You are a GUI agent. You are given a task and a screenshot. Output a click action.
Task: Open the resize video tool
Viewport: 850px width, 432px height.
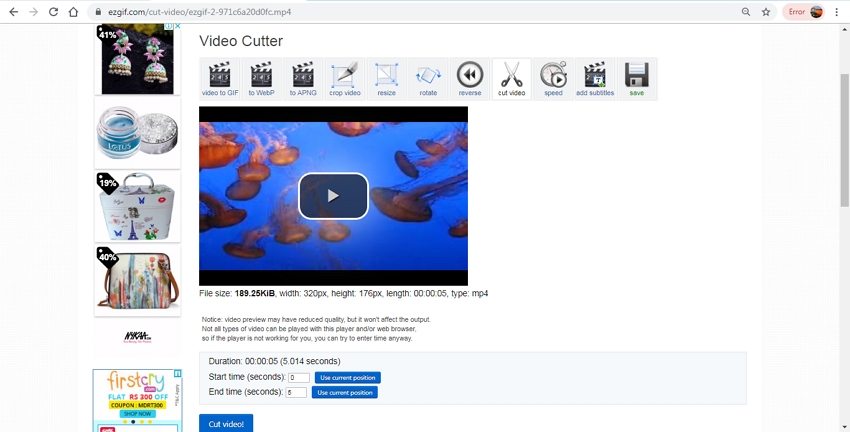[x=386, y=78]
